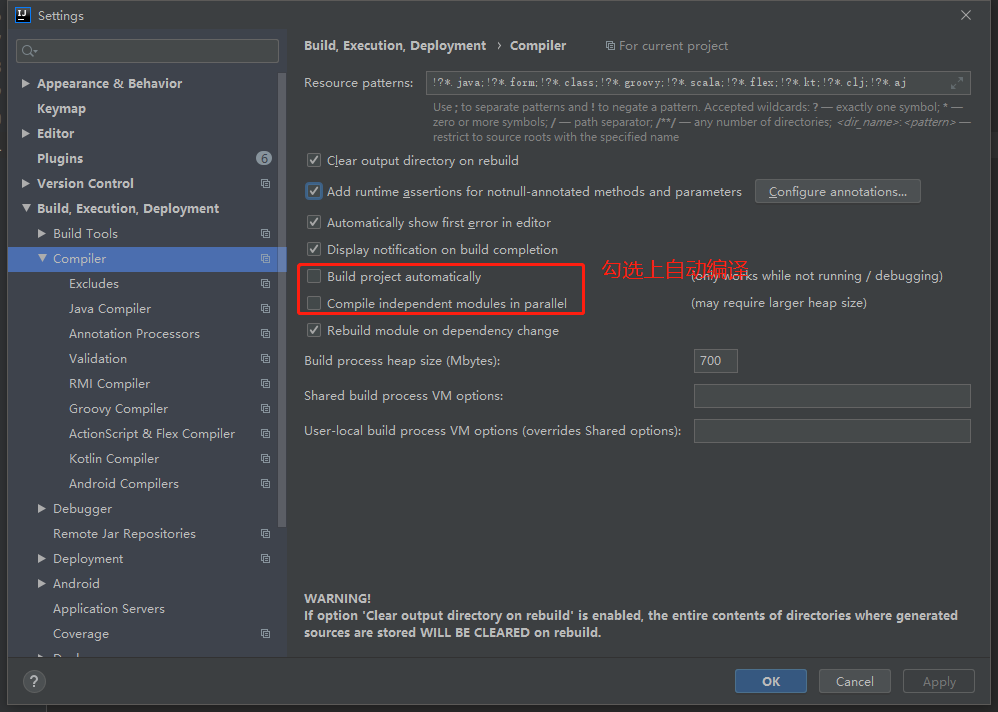
Task: Click the project-level icon next to Annotation Processors
Action: point(265,334)
